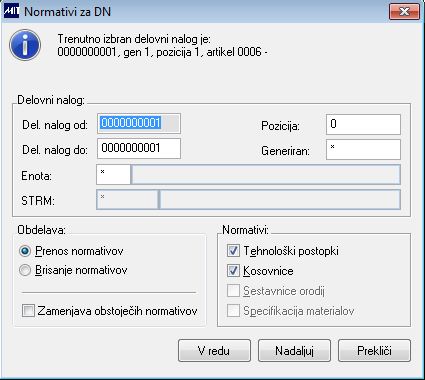Cancel with the Prekliči button
Viewport: 425px width, 380px height.
(374, 351)
